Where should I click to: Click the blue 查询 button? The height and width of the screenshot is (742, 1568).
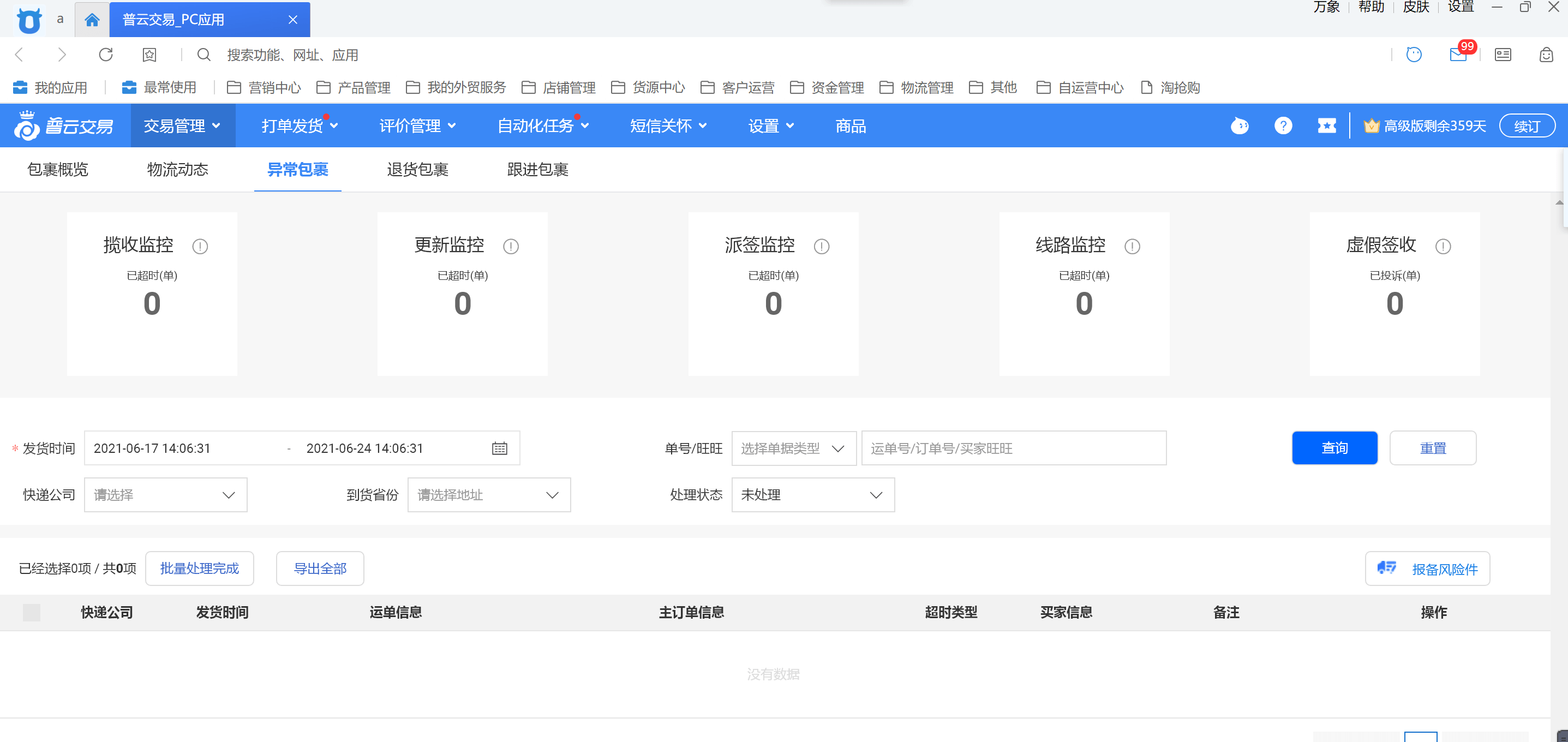[1334, 448]
